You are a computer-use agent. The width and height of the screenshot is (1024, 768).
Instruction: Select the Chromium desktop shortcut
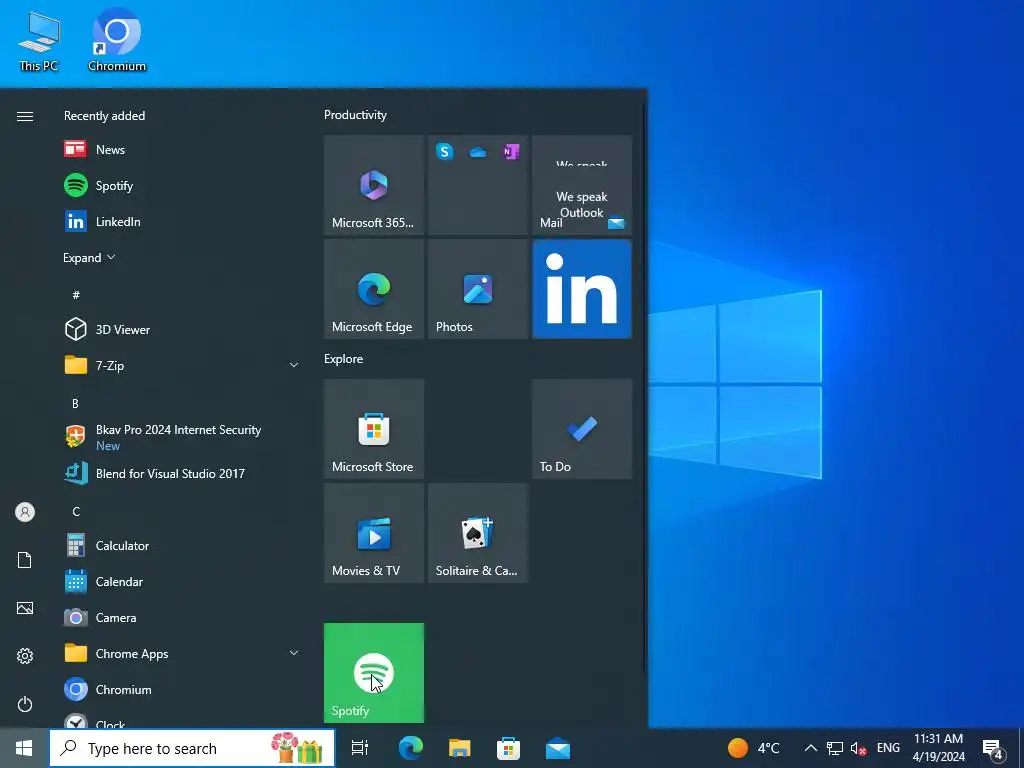coord(117,40)
